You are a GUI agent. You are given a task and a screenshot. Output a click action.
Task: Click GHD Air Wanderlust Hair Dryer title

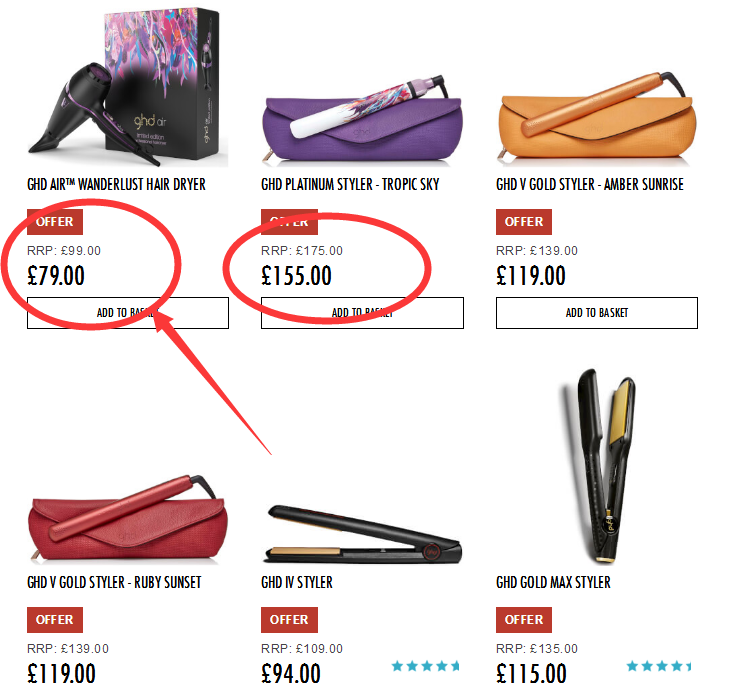[x=116, y=184]
